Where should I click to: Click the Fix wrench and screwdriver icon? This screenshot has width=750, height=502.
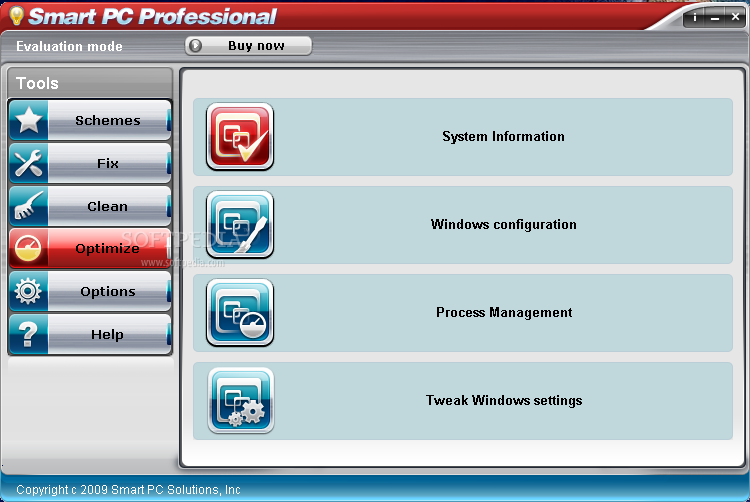pos(29,163)
